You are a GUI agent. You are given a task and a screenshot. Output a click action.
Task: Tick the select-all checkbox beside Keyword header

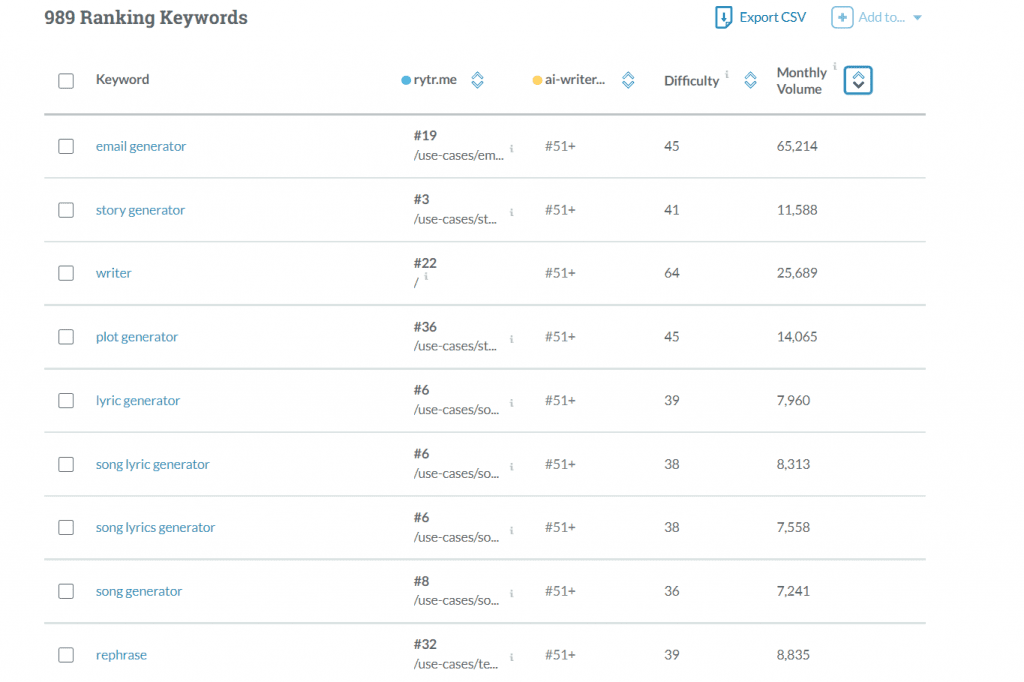(x=66, y=81)
